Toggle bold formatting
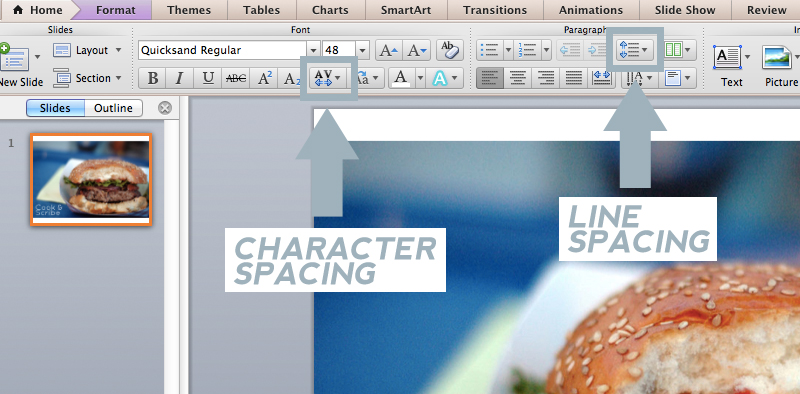This screenshot has width=800, height=394. 152,78
